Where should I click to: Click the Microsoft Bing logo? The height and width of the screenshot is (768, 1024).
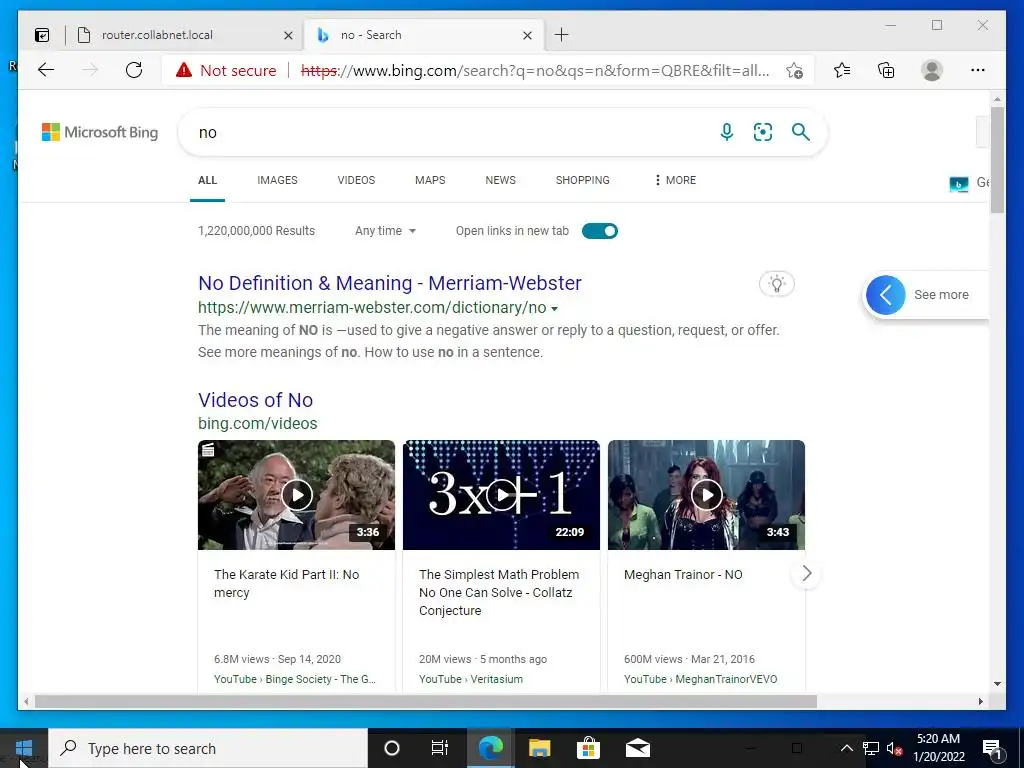coord(100,132)
